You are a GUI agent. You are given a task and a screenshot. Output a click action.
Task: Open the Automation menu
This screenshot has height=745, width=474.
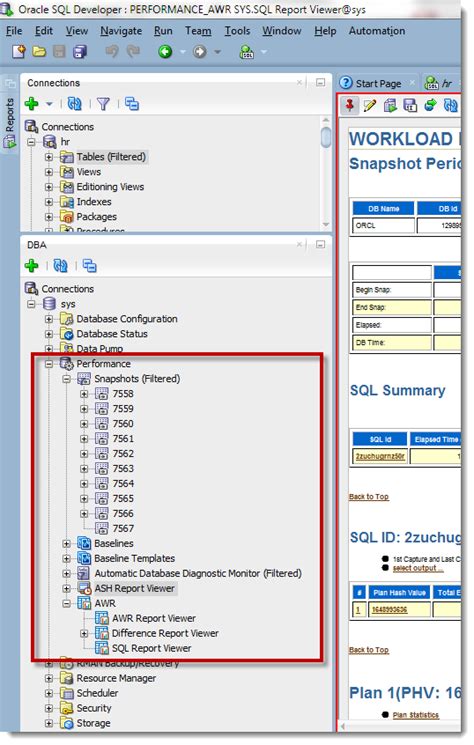click(x=377, y=31)
